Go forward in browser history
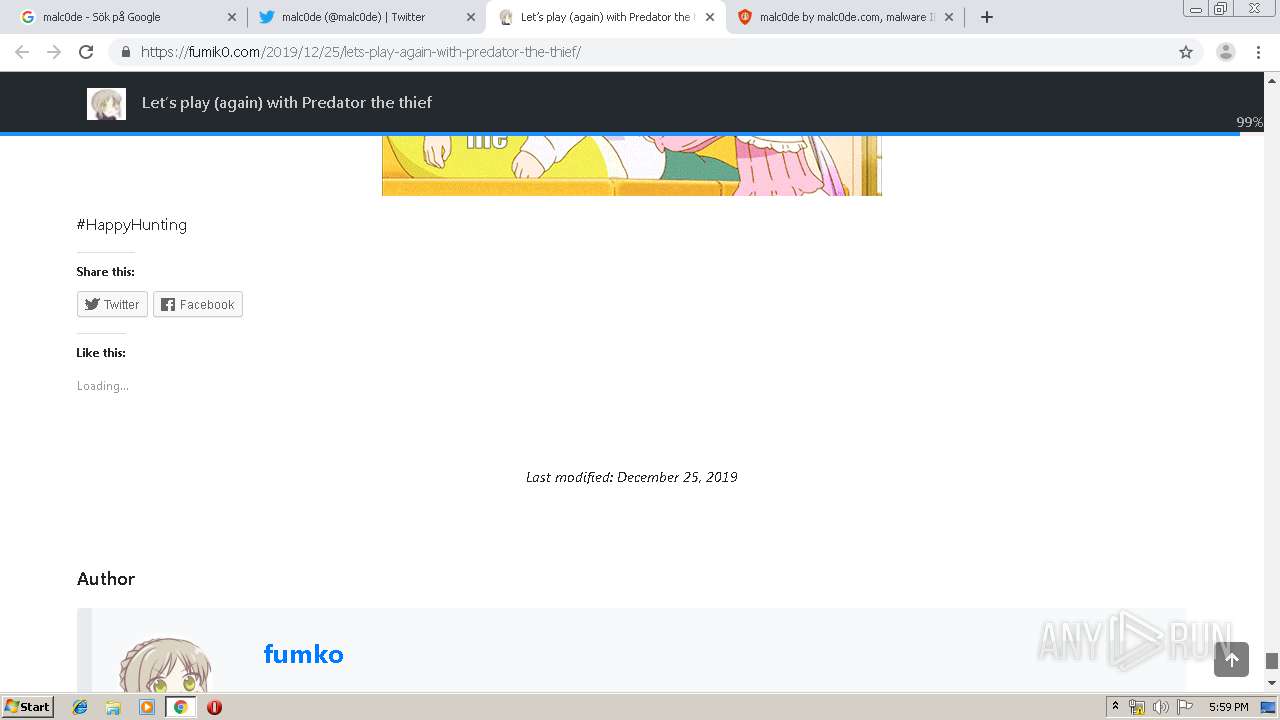The height and width of the screenshot is (720, 1280). pyautogui.click(x=54, y=52)
